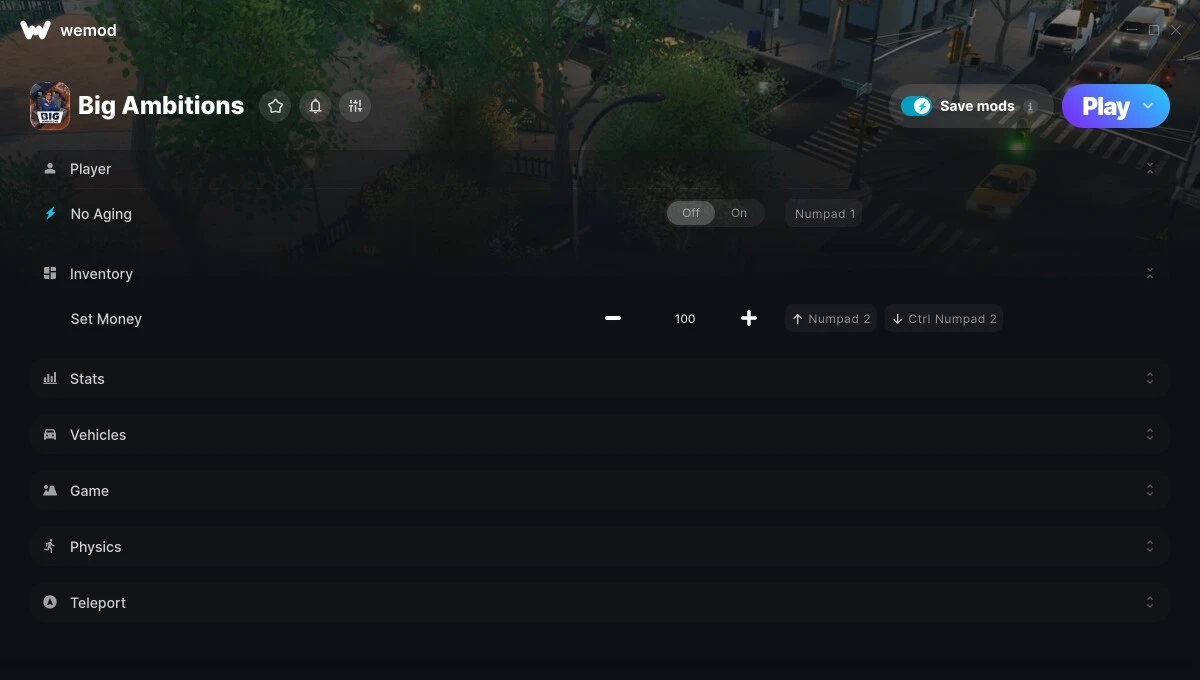Open notifications with the bell icon
This screenshot has height=680, width=1200.
pos(316,106)
